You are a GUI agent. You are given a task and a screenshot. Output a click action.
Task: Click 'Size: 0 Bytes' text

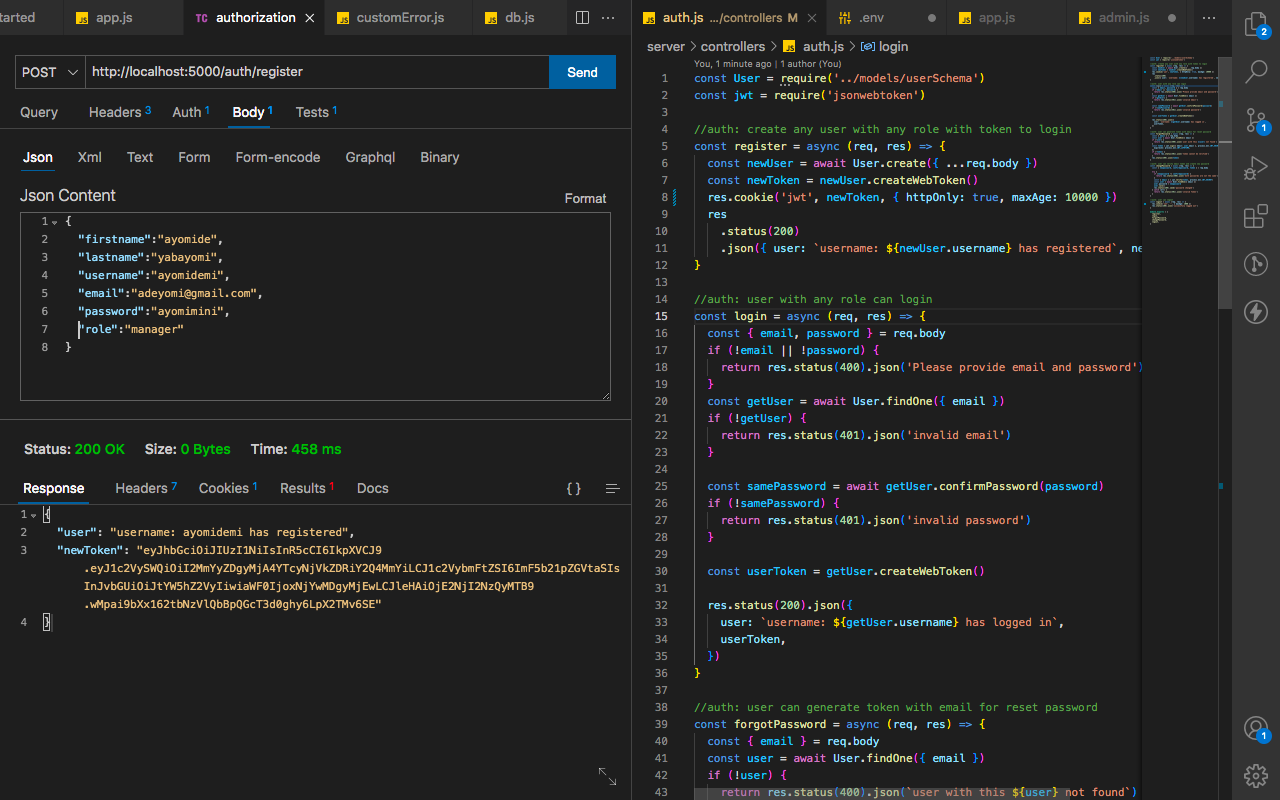[188, 449]
